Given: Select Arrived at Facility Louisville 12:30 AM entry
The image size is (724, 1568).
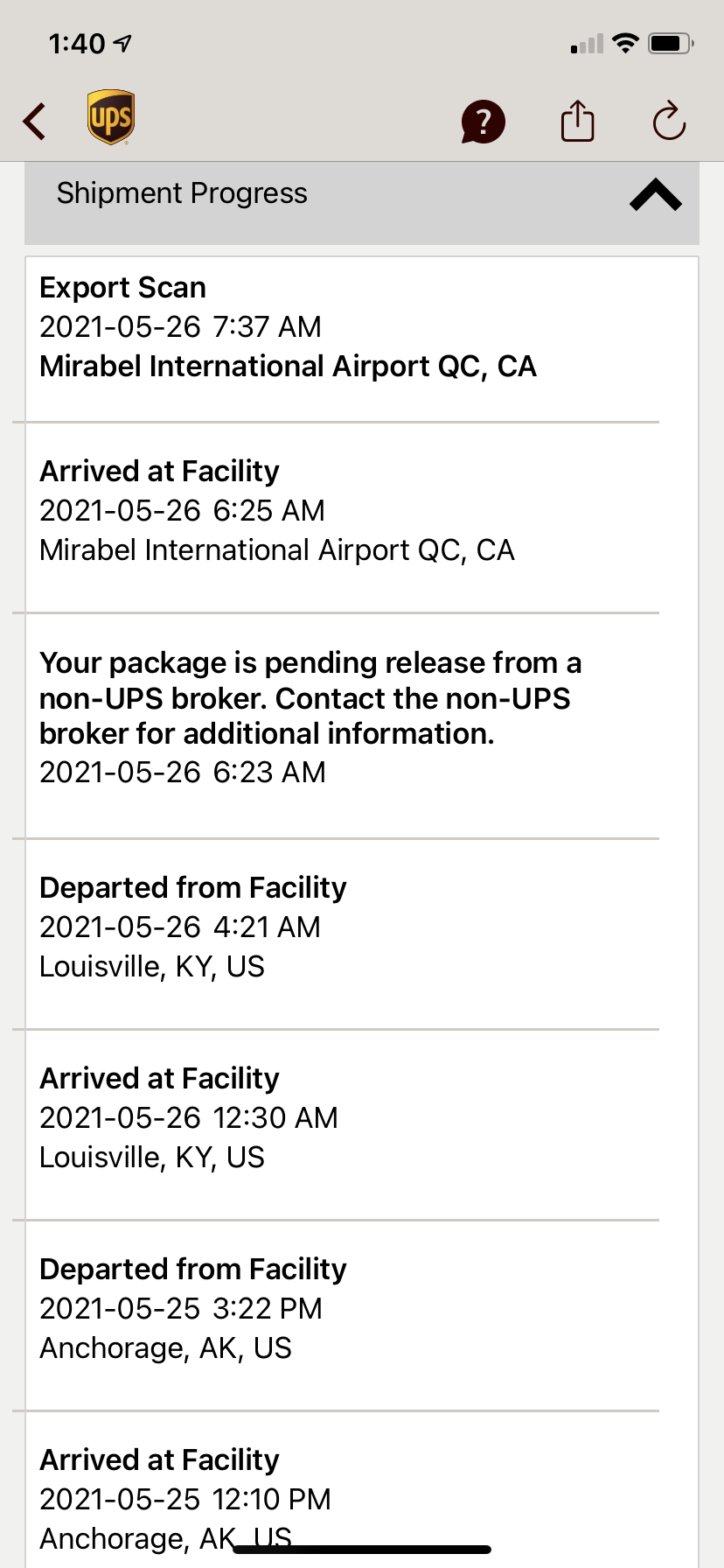Looking at the screenshot, I should (x=342, y=1125).
